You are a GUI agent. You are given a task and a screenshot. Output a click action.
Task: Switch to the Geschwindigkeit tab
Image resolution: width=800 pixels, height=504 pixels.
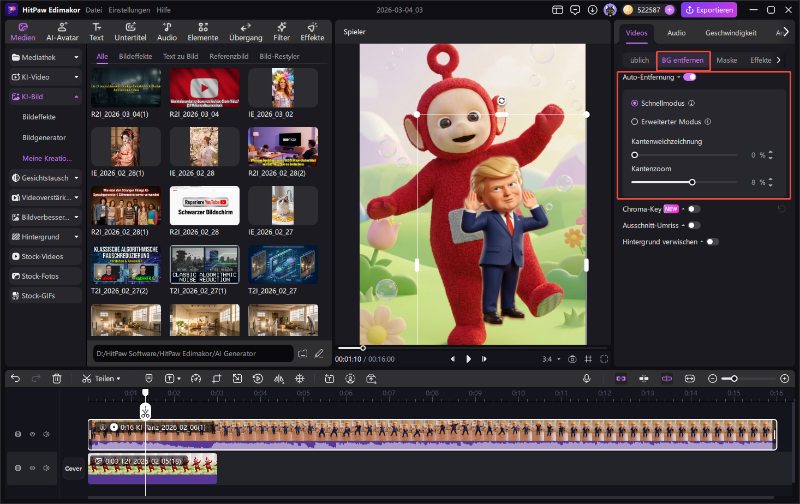[731, 33]
